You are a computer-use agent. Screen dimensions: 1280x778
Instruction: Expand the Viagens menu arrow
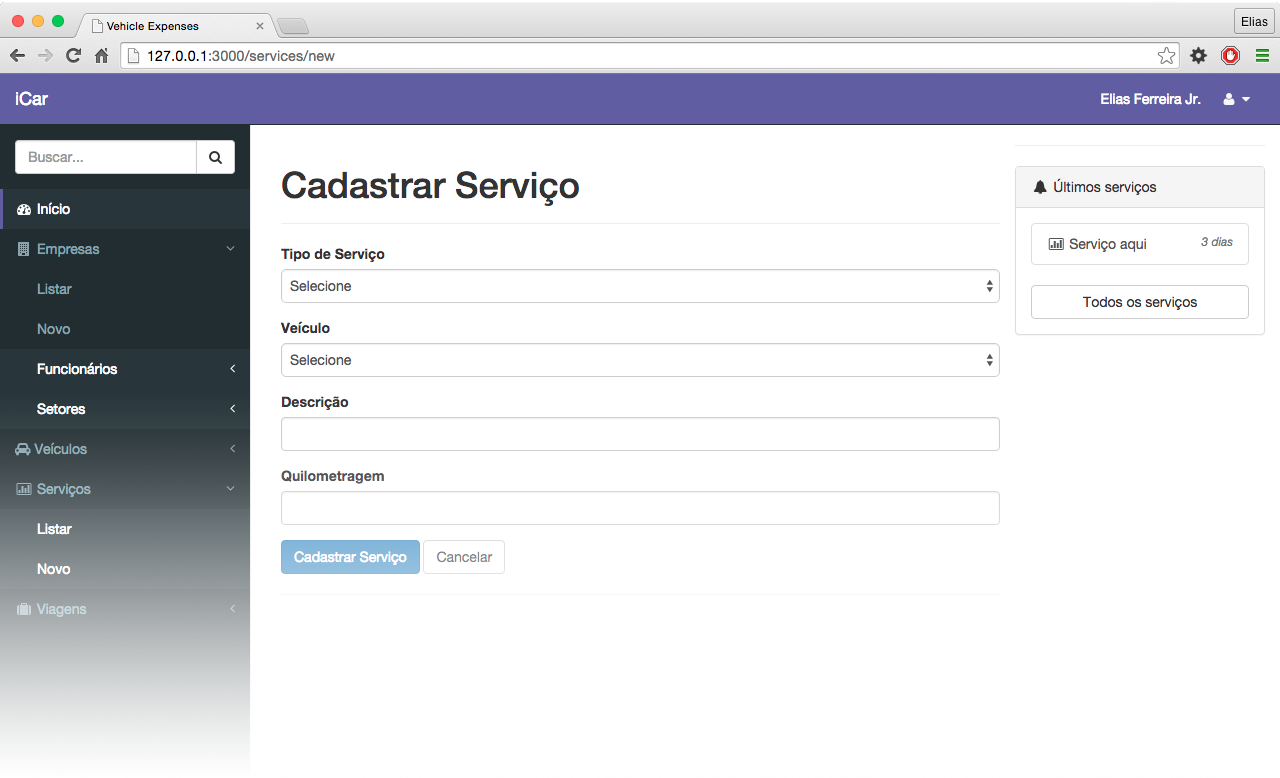(232, 609)
